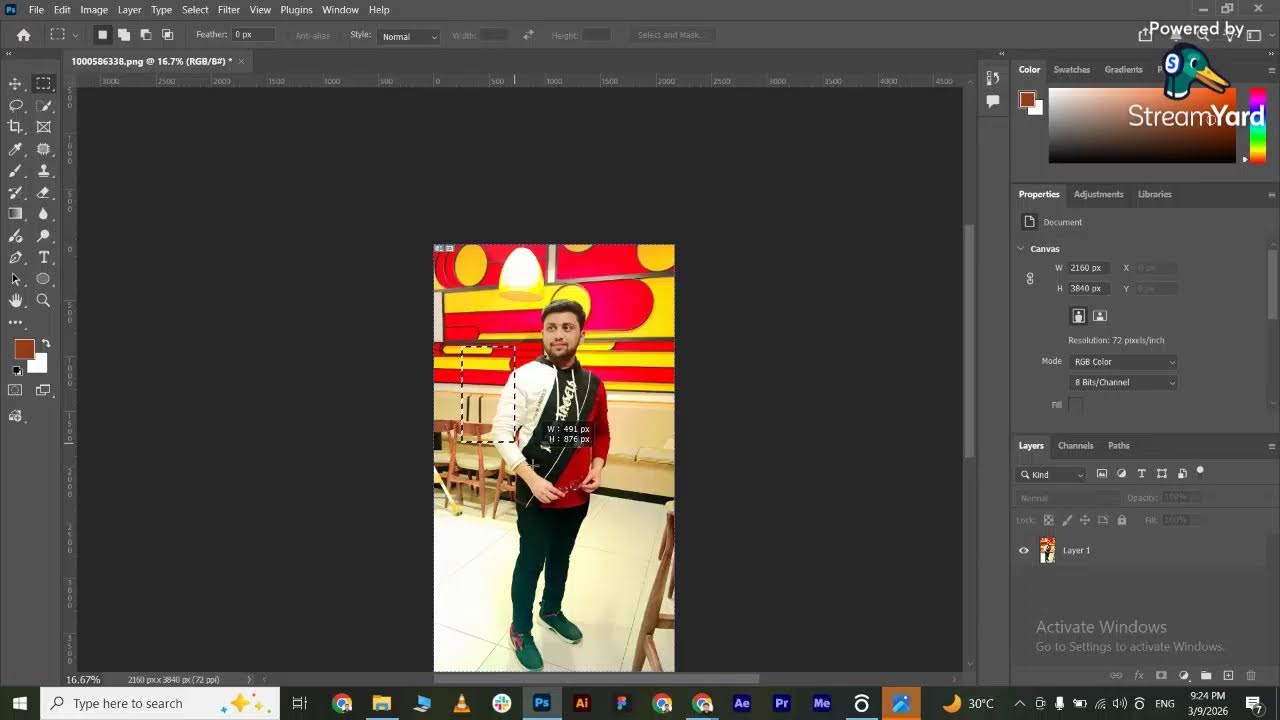Switch layer filtering on or off
The height and width of the screenshot is (720, 1280).
tap(1200, 472)
